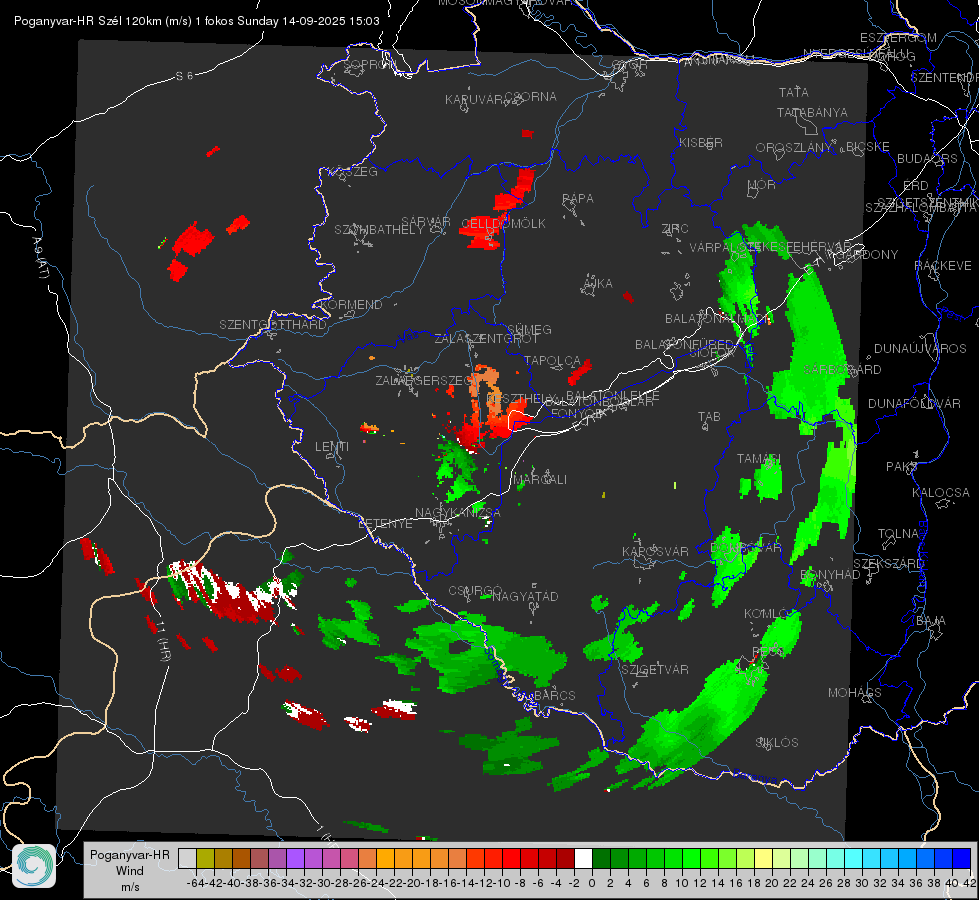Click the 'DUNAUJVAROS' city label

(920, 349)
